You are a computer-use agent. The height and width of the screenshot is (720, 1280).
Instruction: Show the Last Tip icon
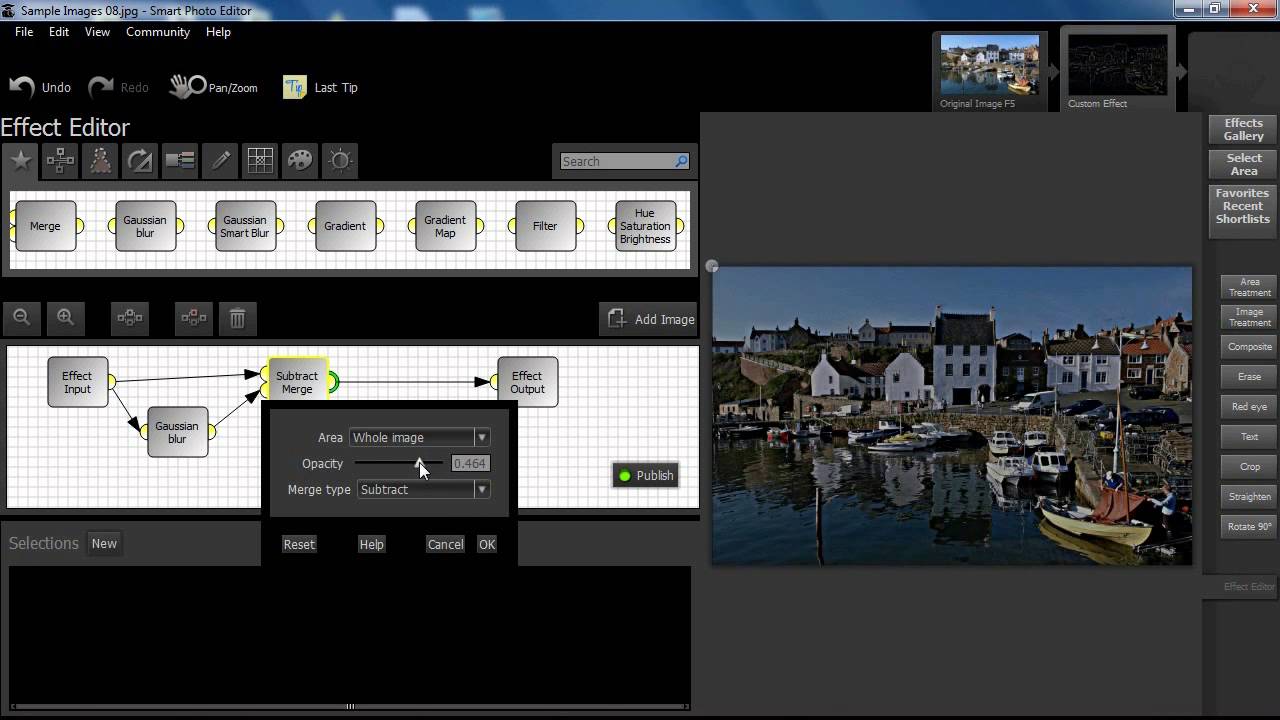(x=294, y=87)
